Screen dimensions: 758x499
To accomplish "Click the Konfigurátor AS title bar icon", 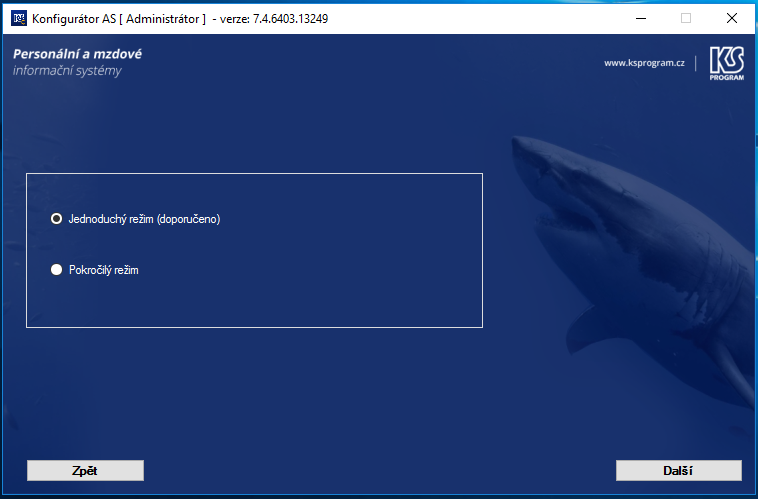I will [x=19, y=18].
